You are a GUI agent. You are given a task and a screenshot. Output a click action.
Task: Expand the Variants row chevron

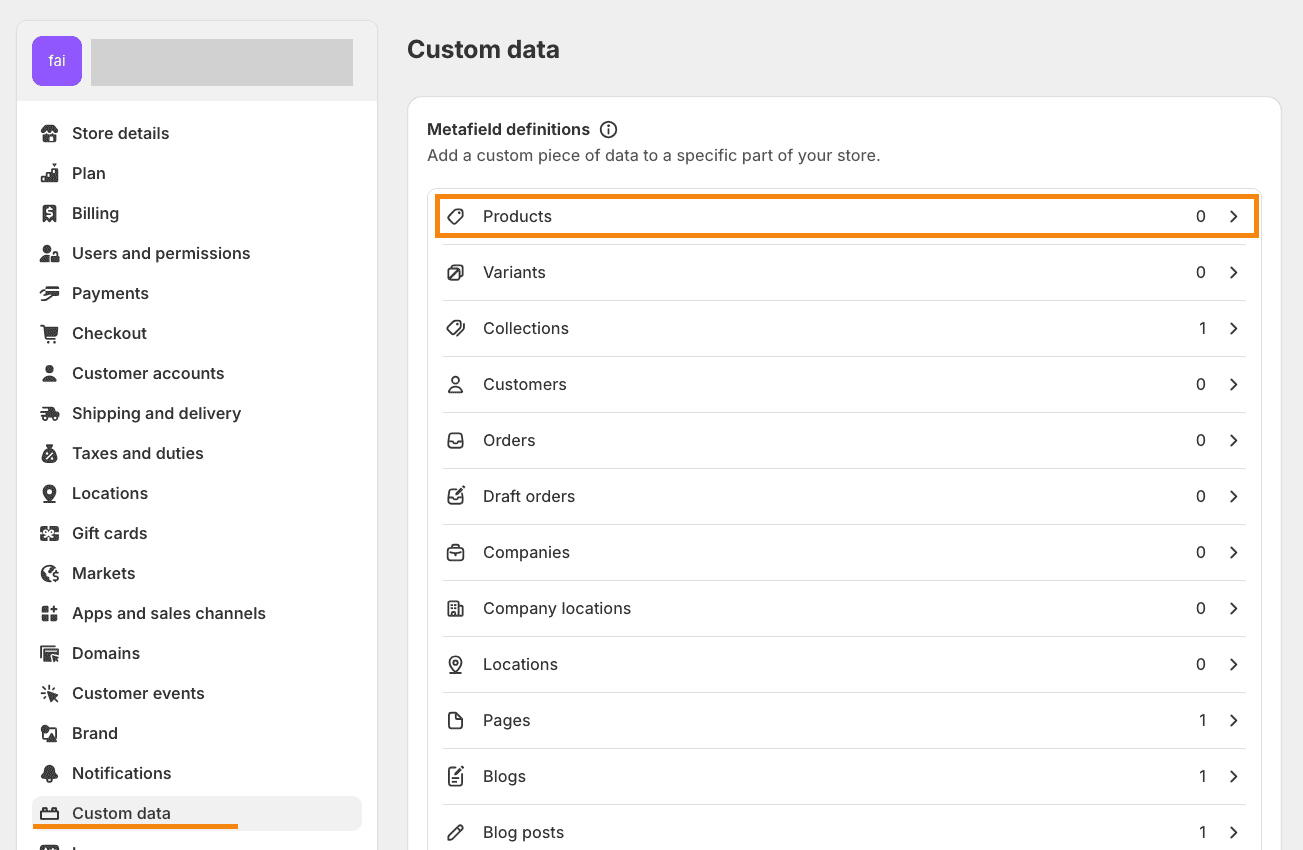tap(1234, 272)
